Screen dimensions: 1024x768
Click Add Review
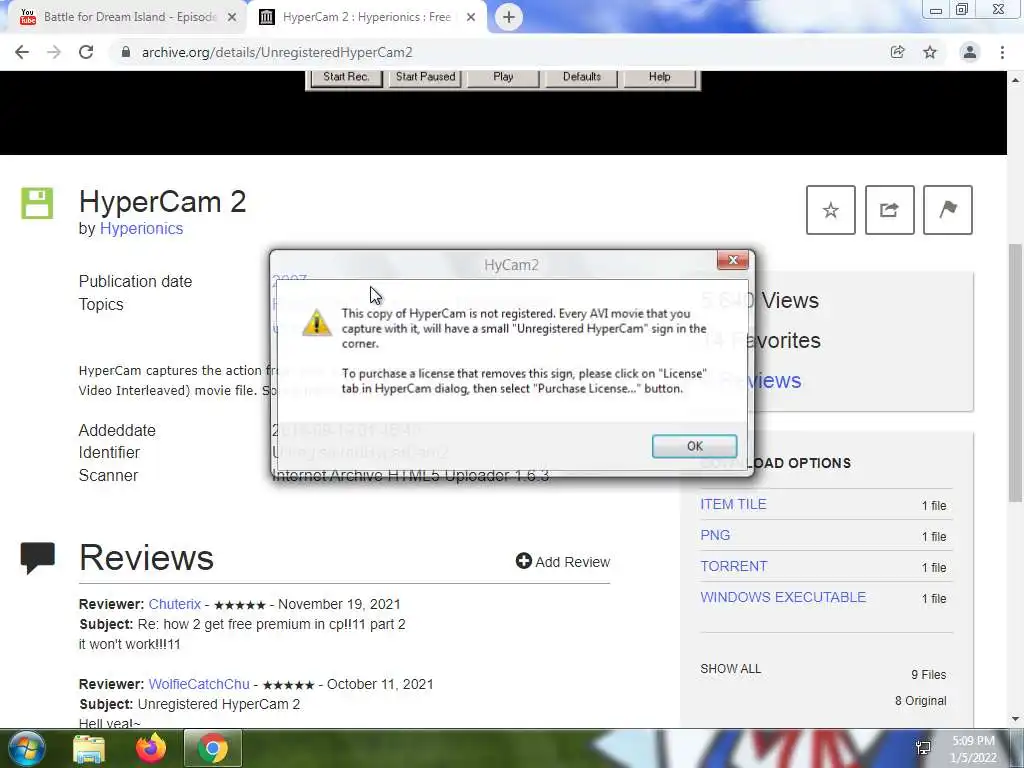563,562
